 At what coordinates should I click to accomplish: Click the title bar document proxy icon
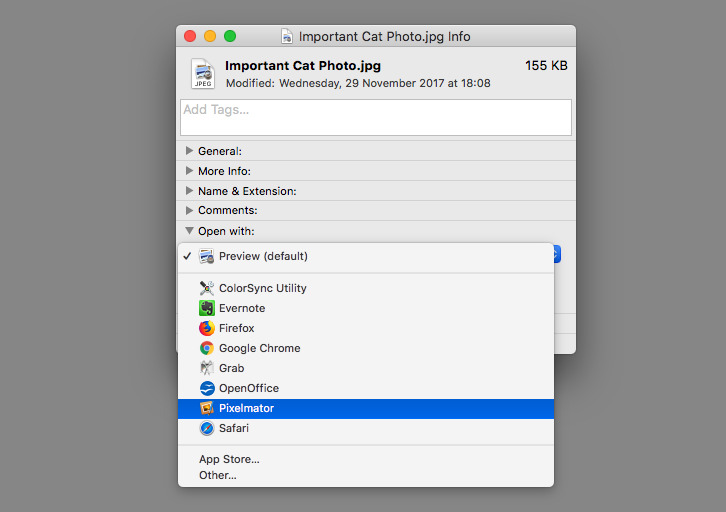tap(287, 36)
